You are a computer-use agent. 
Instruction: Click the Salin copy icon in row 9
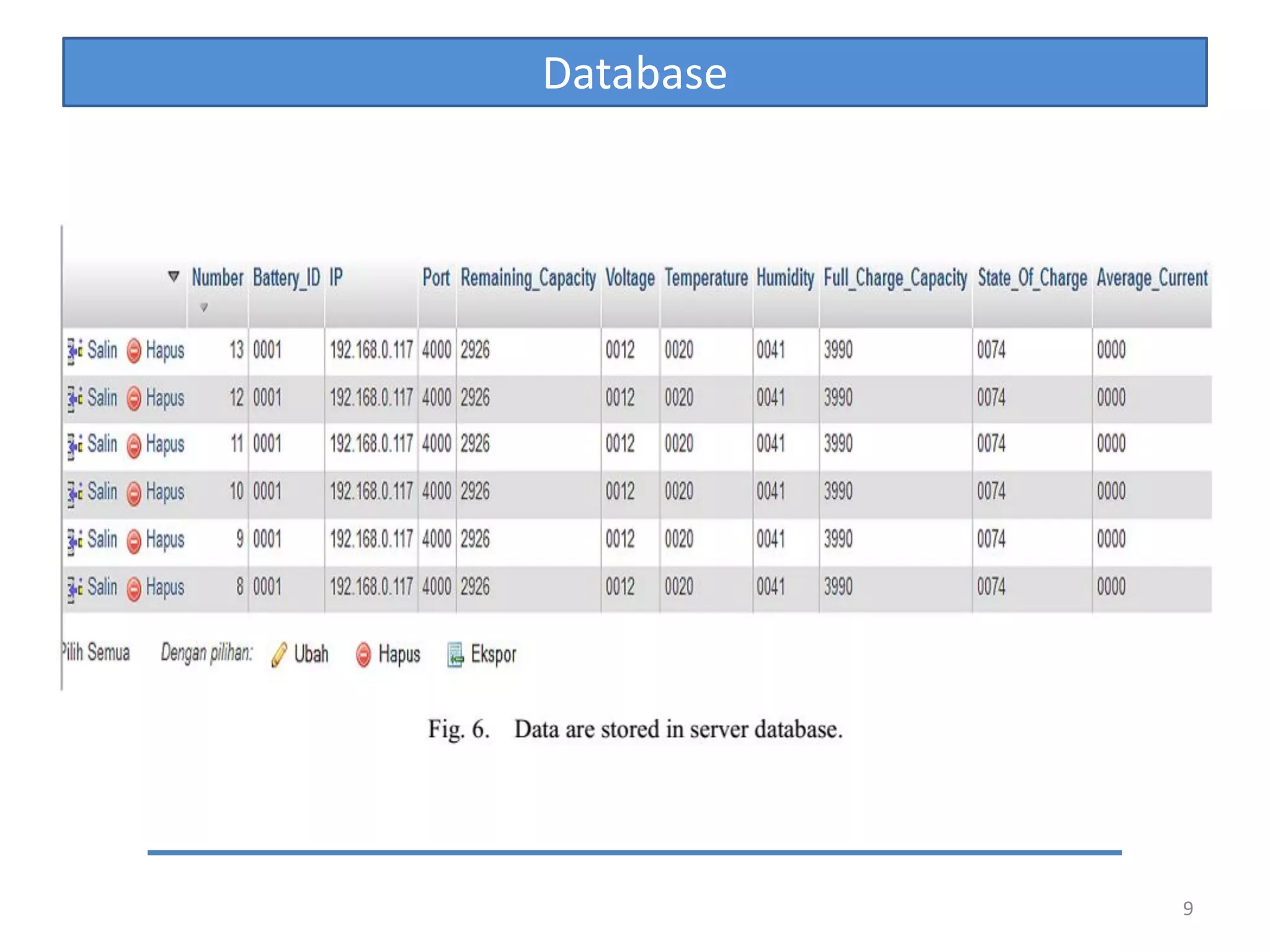(74, 541)
